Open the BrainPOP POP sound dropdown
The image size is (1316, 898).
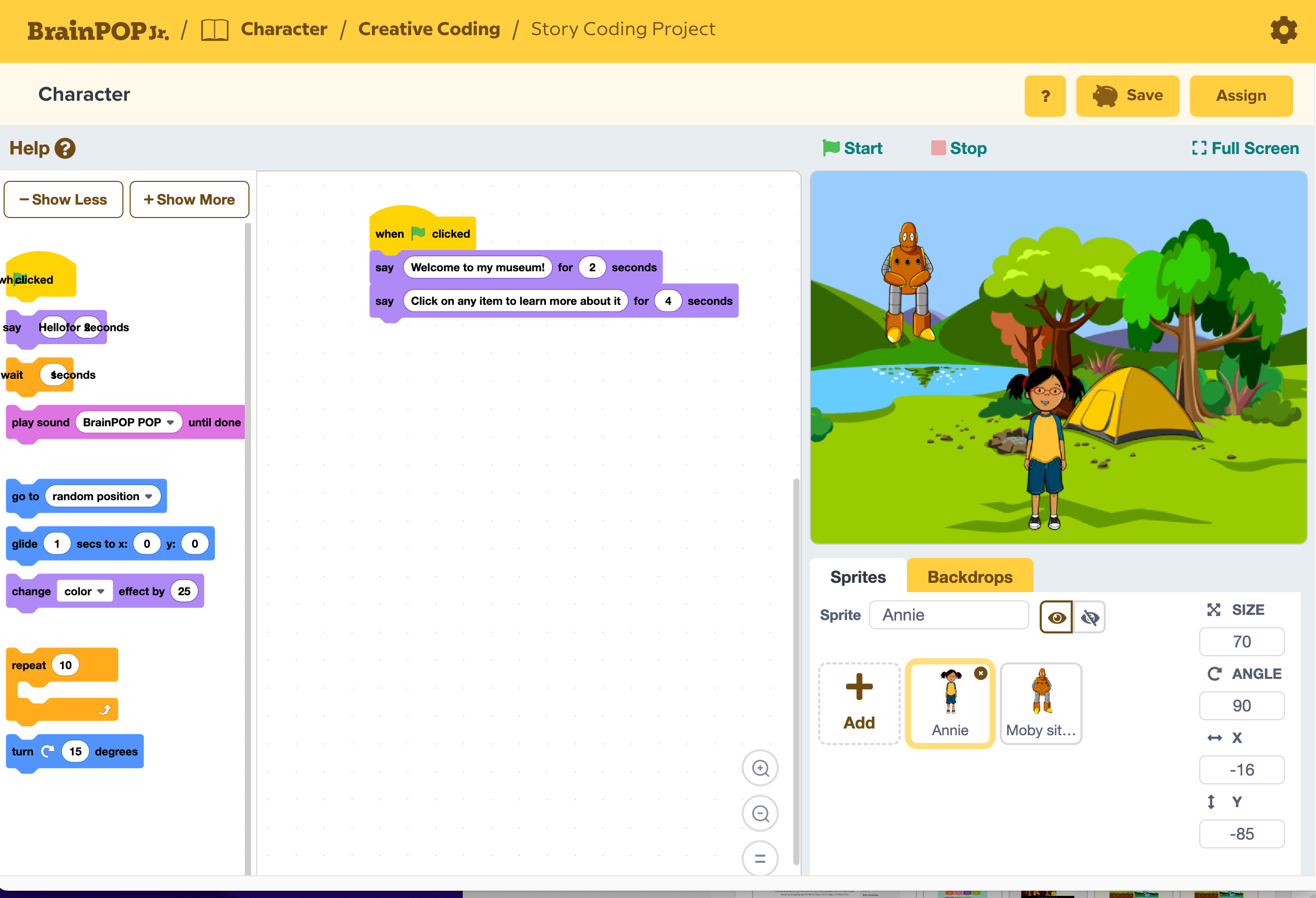click(129, 422)
